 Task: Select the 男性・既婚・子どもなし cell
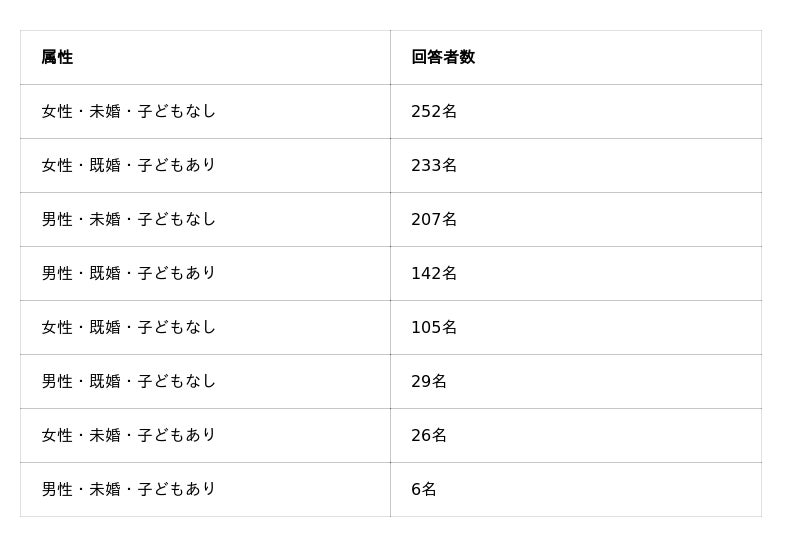129,382
